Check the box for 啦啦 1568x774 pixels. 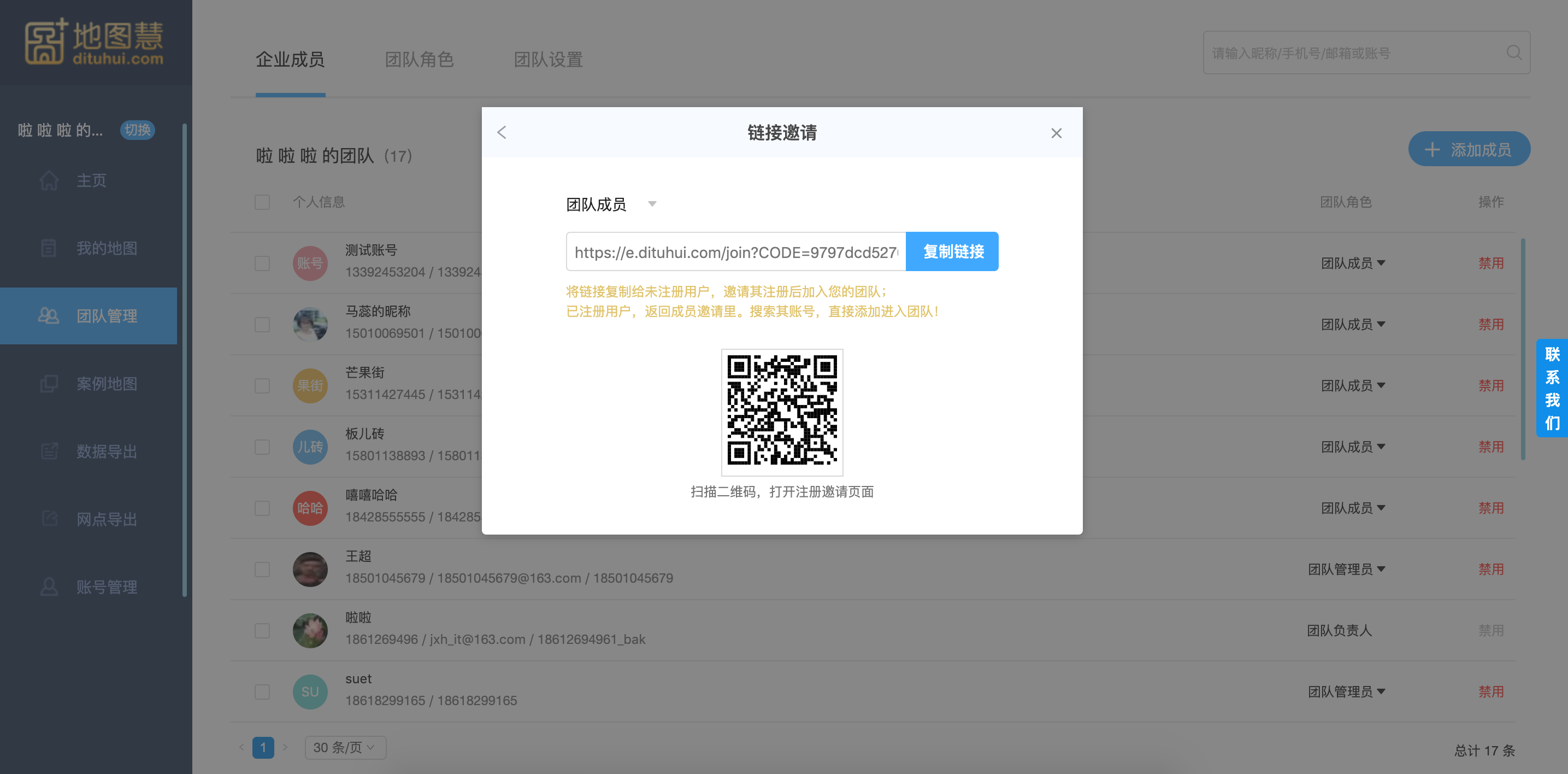(x=262, y=630)
